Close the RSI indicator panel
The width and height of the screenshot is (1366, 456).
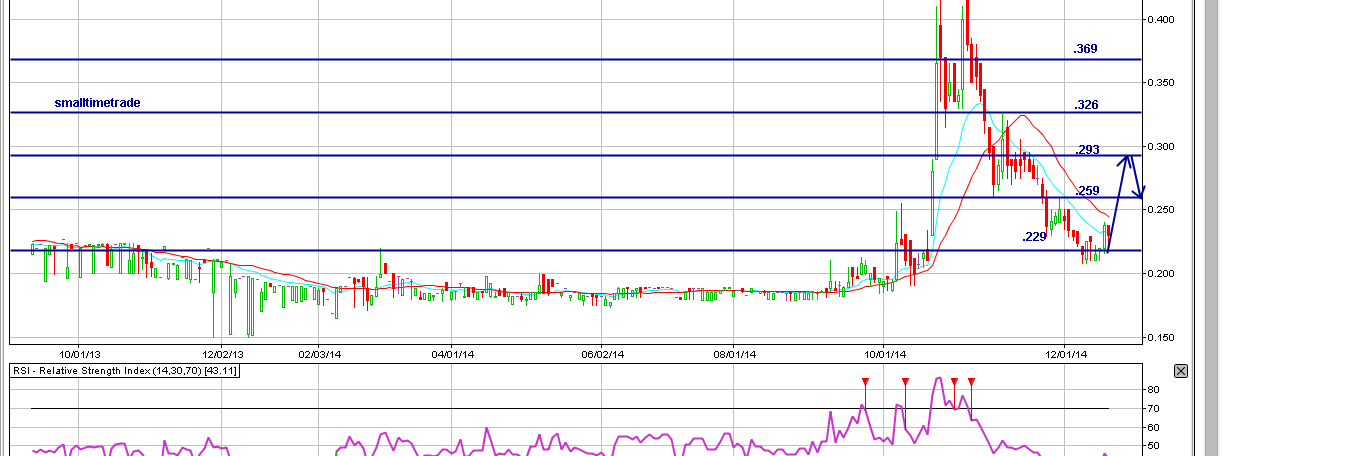coord(1180,371)
